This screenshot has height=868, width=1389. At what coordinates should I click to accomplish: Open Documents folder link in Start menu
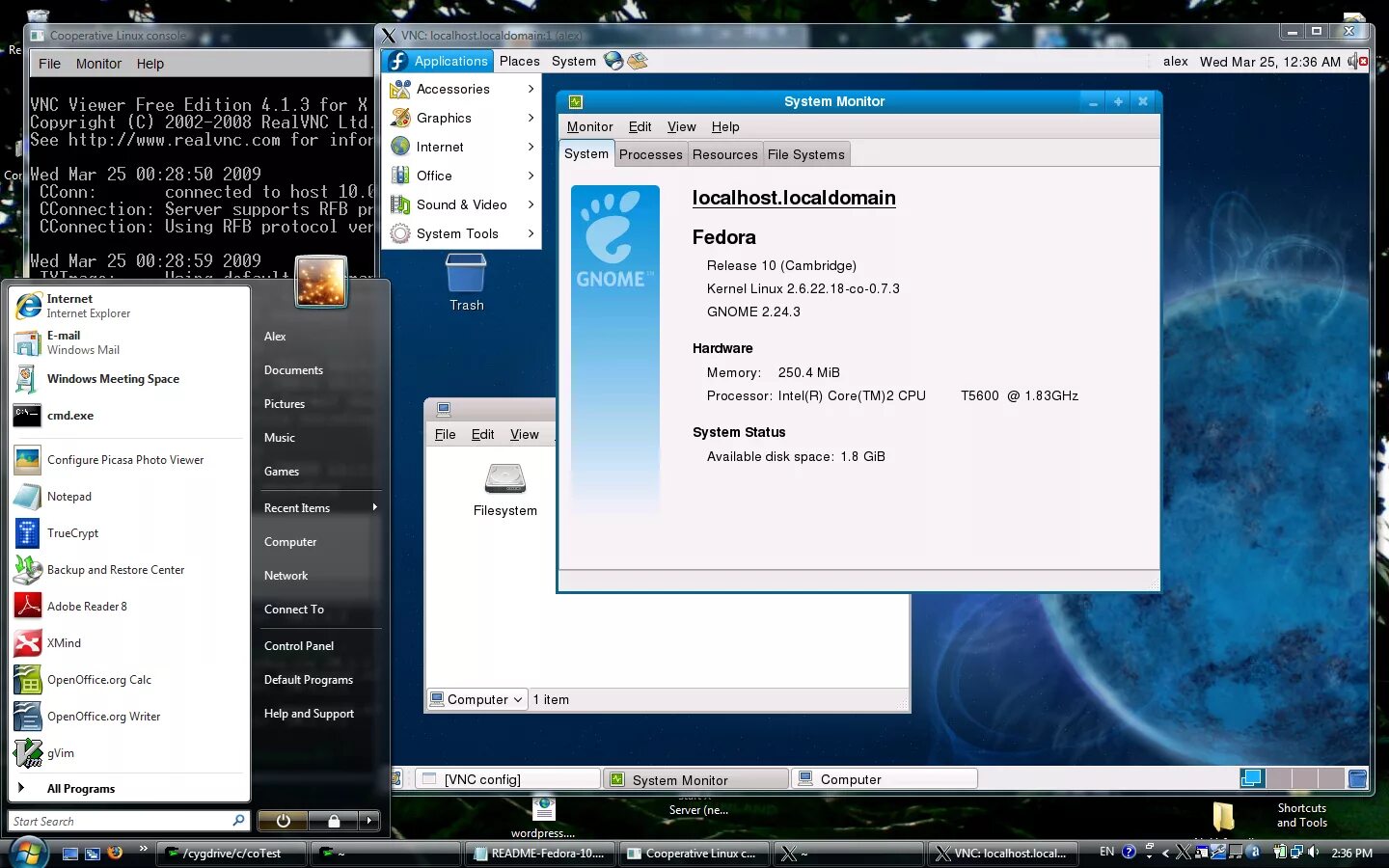point(319,370)
